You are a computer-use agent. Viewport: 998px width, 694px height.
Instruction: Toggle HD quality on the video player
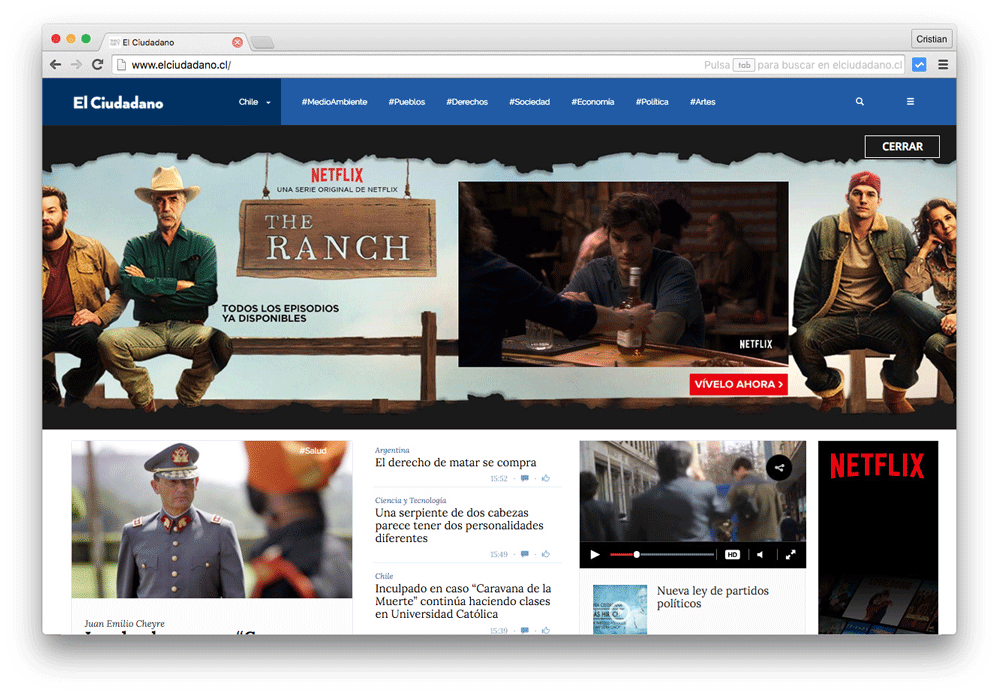732,555
